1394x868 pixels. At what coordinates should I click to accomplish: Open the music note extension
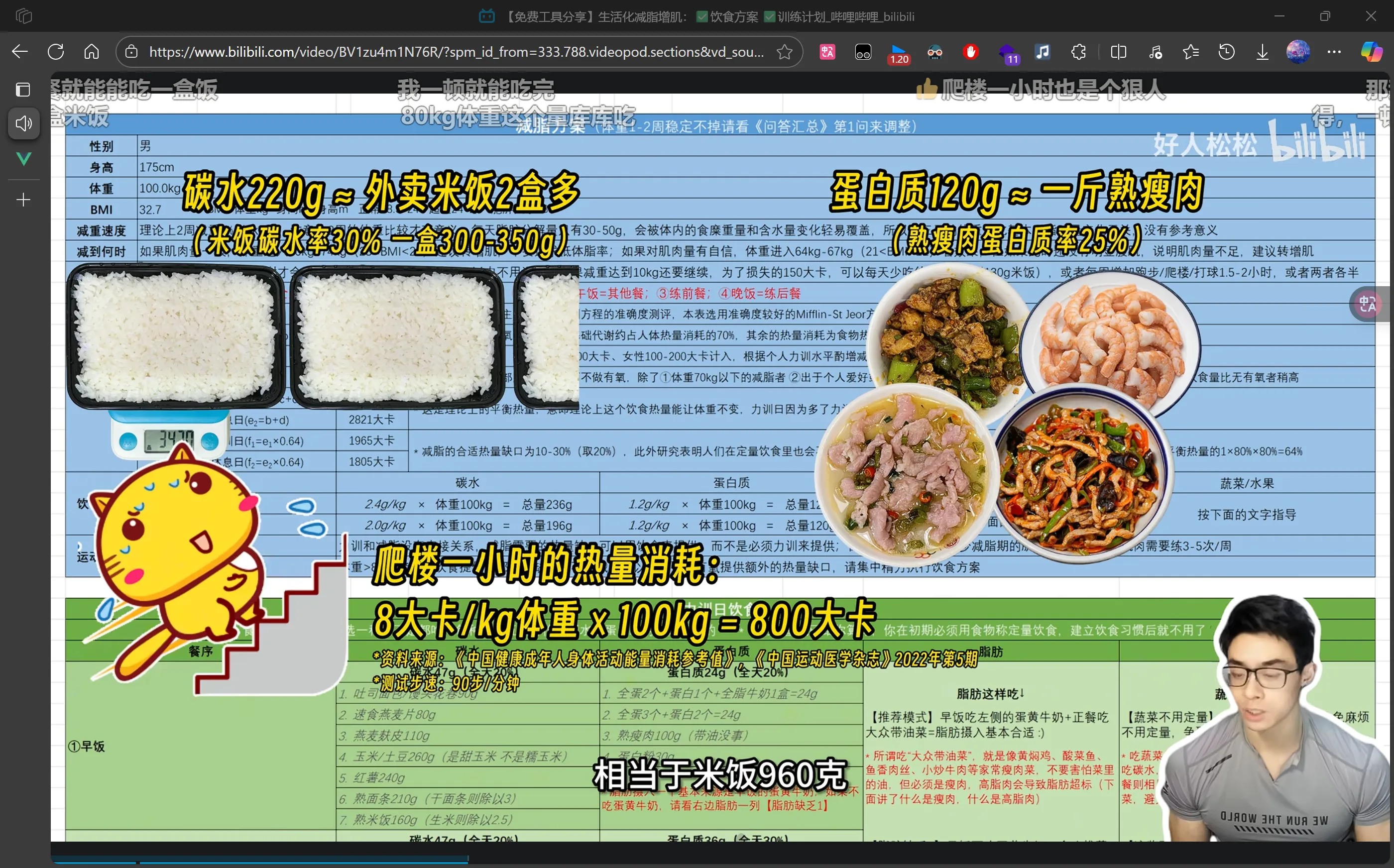pos(1042,52)
